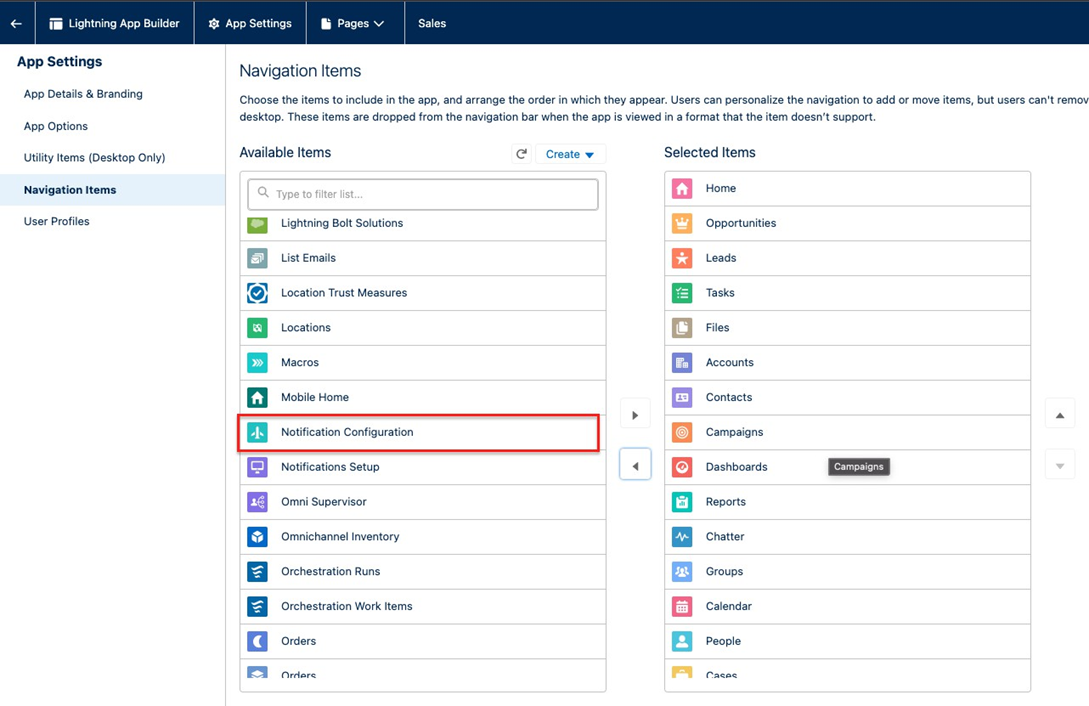This screenshot has height=706, width=1089.
Task: Open the App Settings tab
Action: click(250, 24)
